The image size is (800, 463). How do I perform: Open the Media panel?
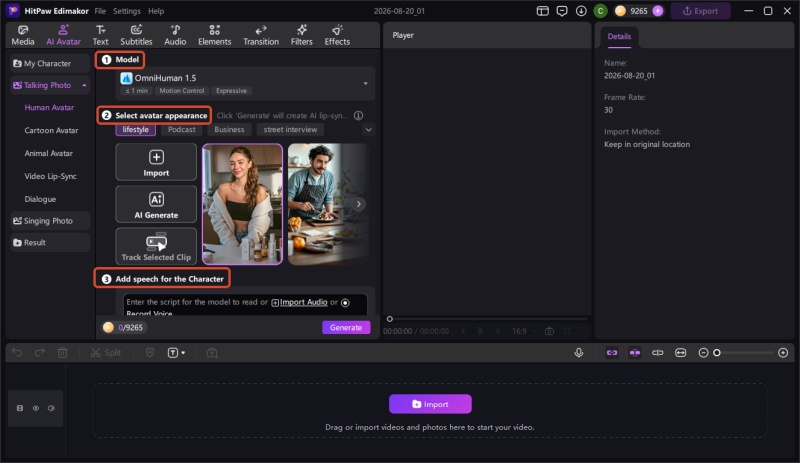23,35
